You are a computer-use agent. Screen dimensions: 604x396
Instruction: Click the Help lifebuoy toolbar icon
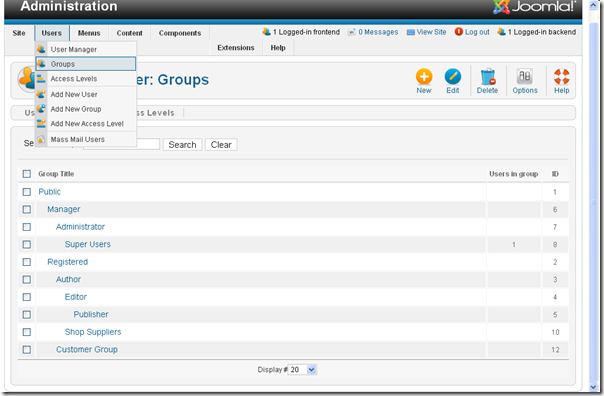[562, 77]
